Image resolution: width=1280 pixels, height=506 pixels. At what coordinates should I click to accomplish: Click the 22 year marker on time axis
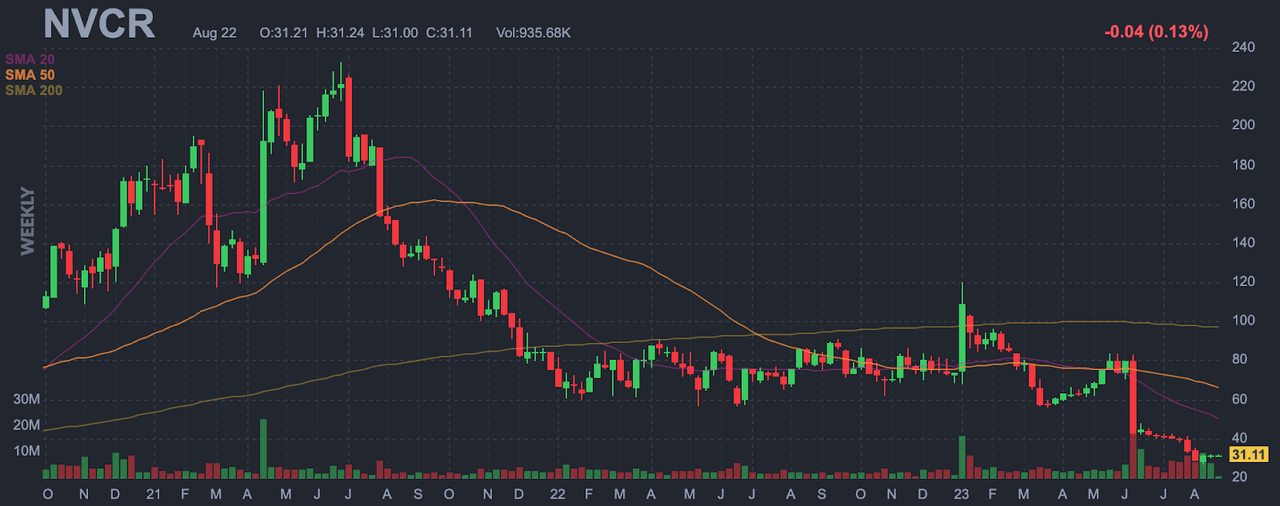(x=557, y=494)
